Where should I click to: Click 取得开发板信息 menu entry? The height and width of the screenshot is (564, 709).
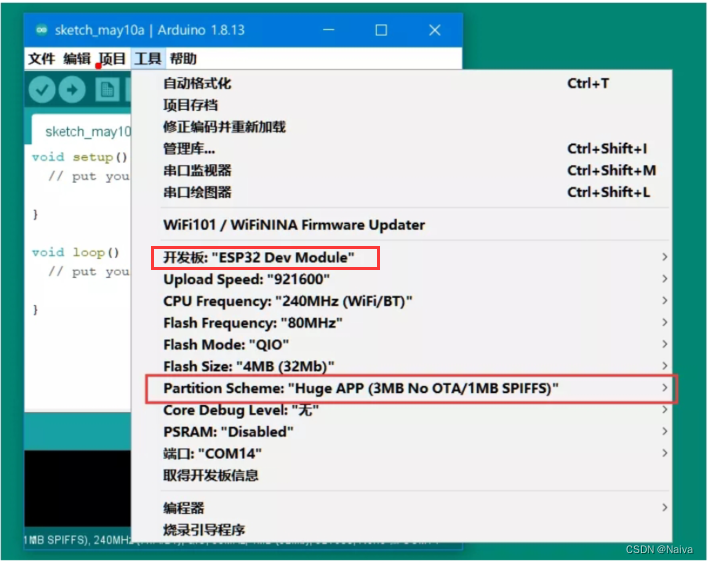[x=402, y=475]
